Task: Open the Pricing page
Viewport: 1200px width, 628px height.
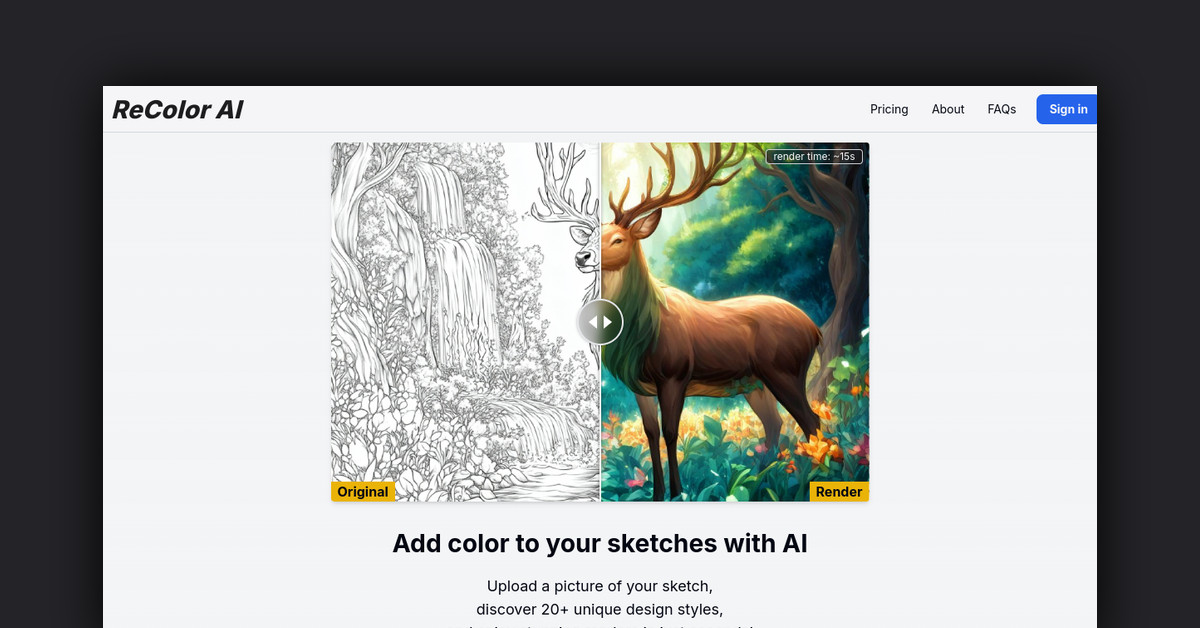Action: [x=889, y=109]
